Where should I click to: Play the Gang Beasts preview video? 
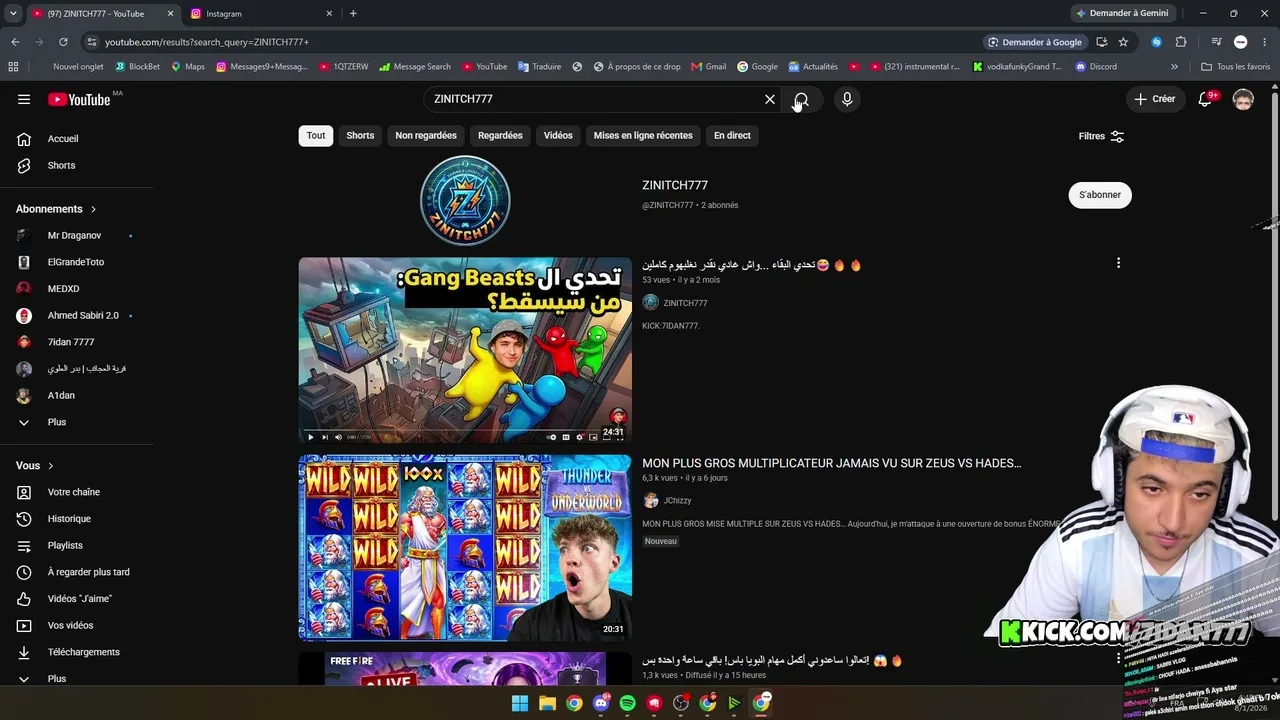310,437
